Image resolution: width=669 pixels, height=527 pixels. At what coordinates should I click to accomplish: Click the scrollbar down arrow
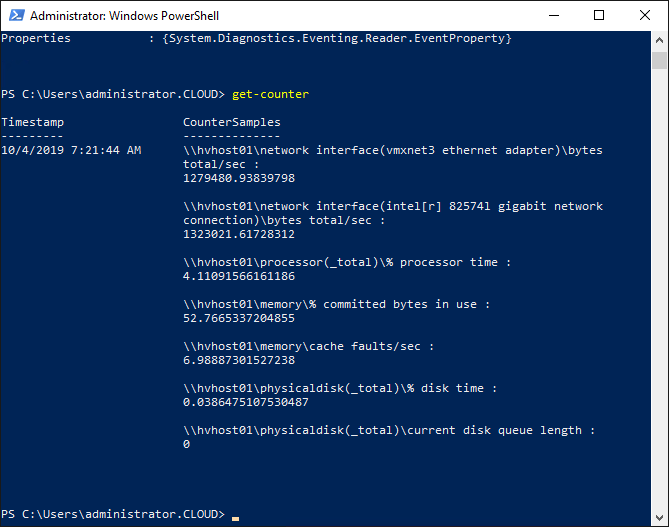tap(659, 518)
